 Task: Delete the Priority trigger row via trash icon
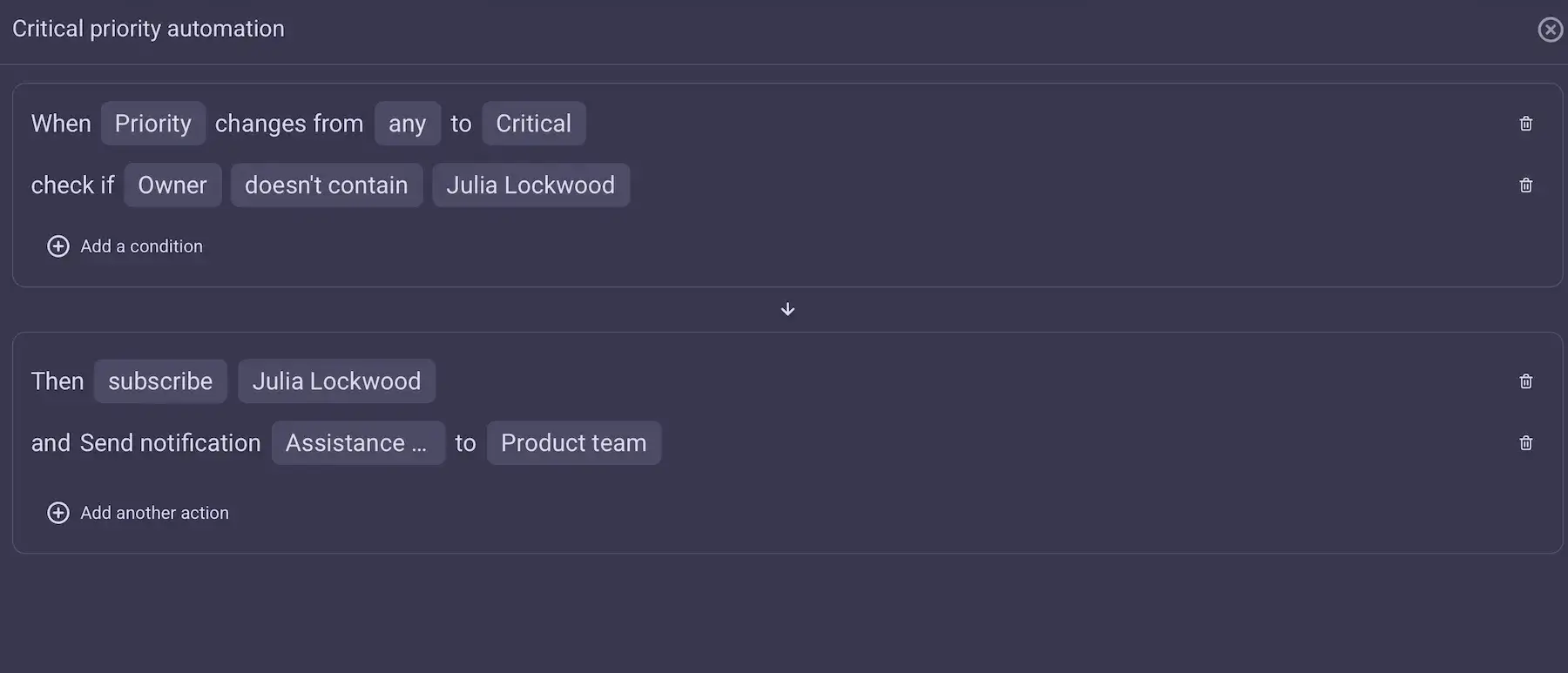point(1525,123)
